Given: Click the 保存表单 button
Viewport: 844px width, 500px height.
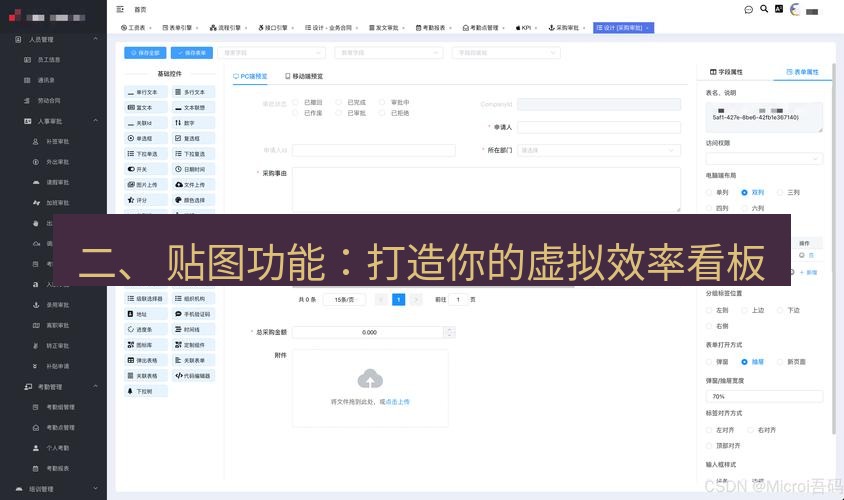Looking at the screenshot, I should pos(192,53).
